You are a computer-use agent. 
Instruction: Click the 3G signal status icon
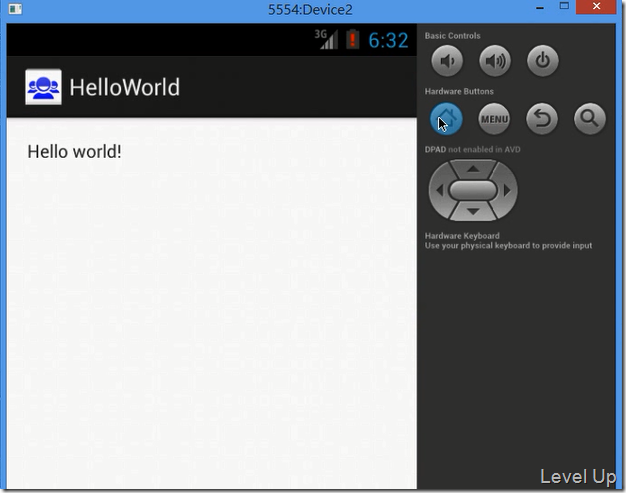pos(326,39)
